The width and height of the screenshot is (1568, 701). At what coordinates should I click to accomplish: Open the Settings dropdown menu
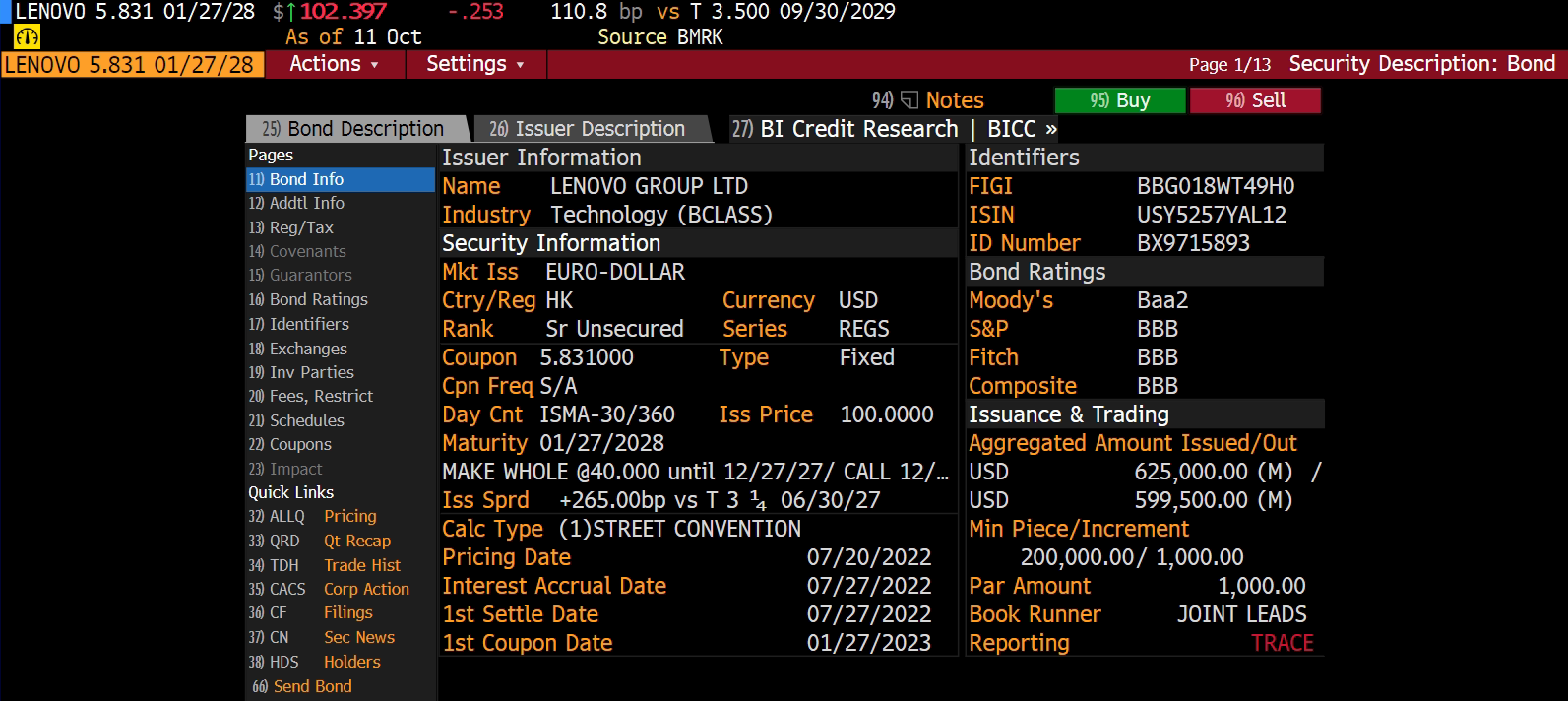pos(474,64)
